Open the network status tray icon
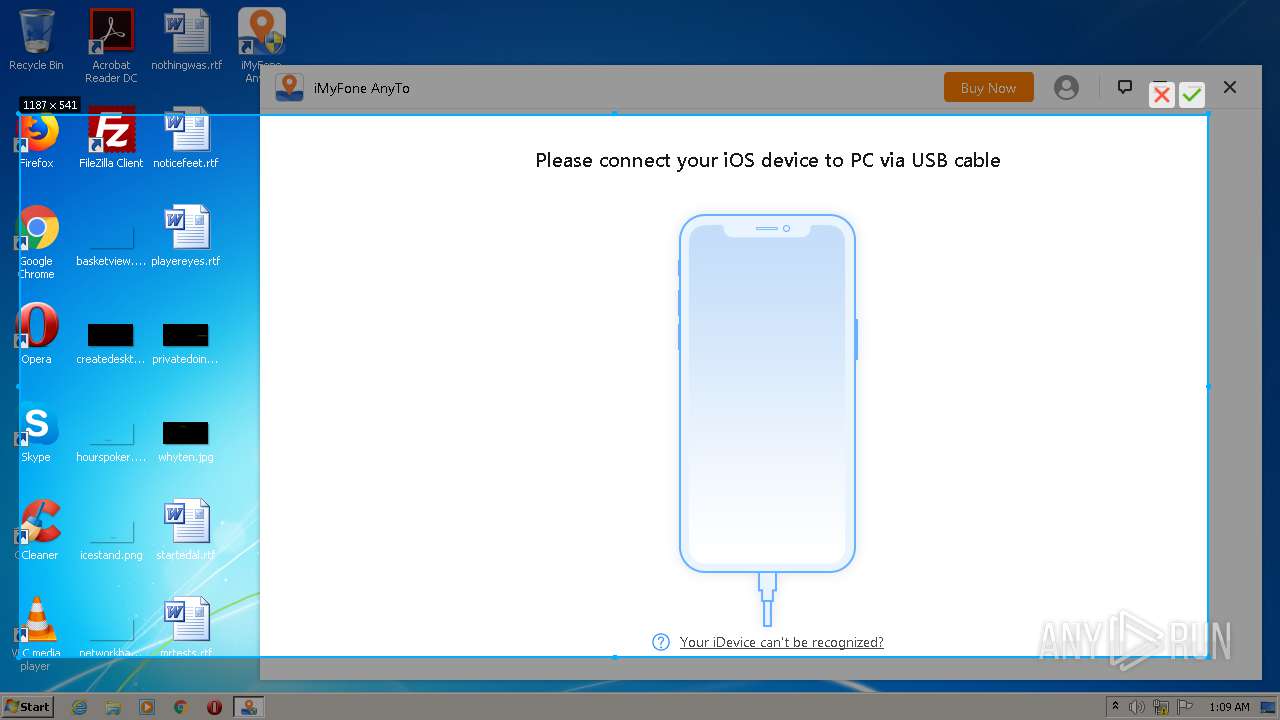 click(1161, 707)
